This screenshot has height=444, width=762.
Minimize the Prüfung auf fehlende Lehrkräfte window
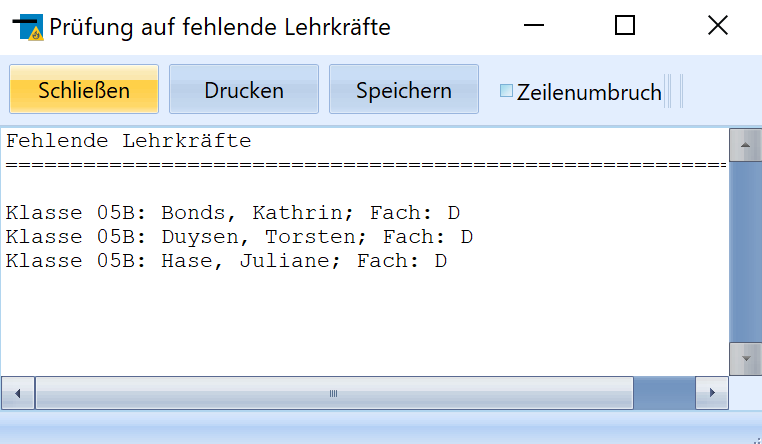[534, 25]
